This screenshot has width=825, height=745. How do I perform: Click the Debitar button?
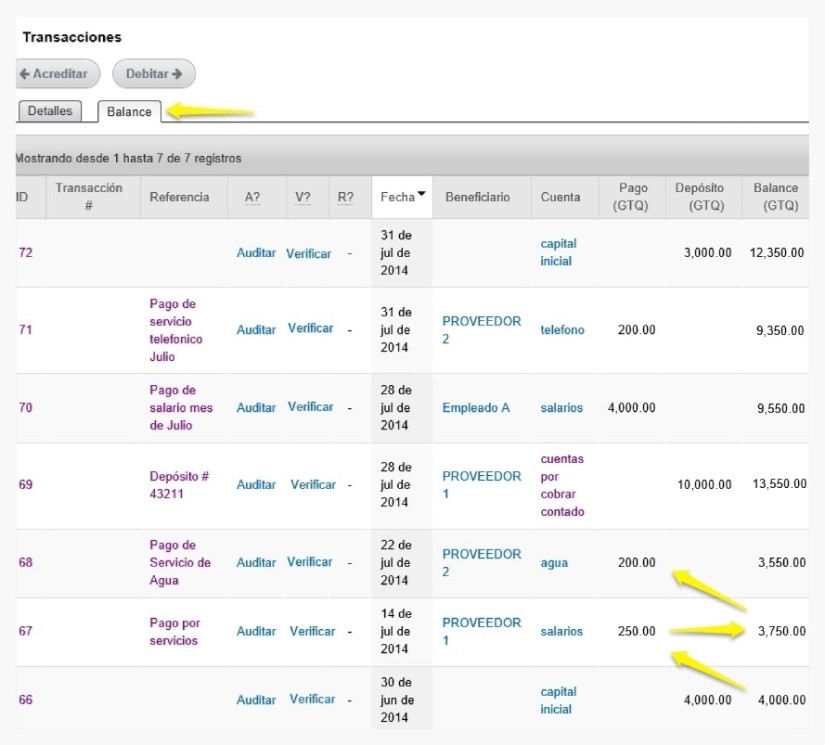pos(154,74)
